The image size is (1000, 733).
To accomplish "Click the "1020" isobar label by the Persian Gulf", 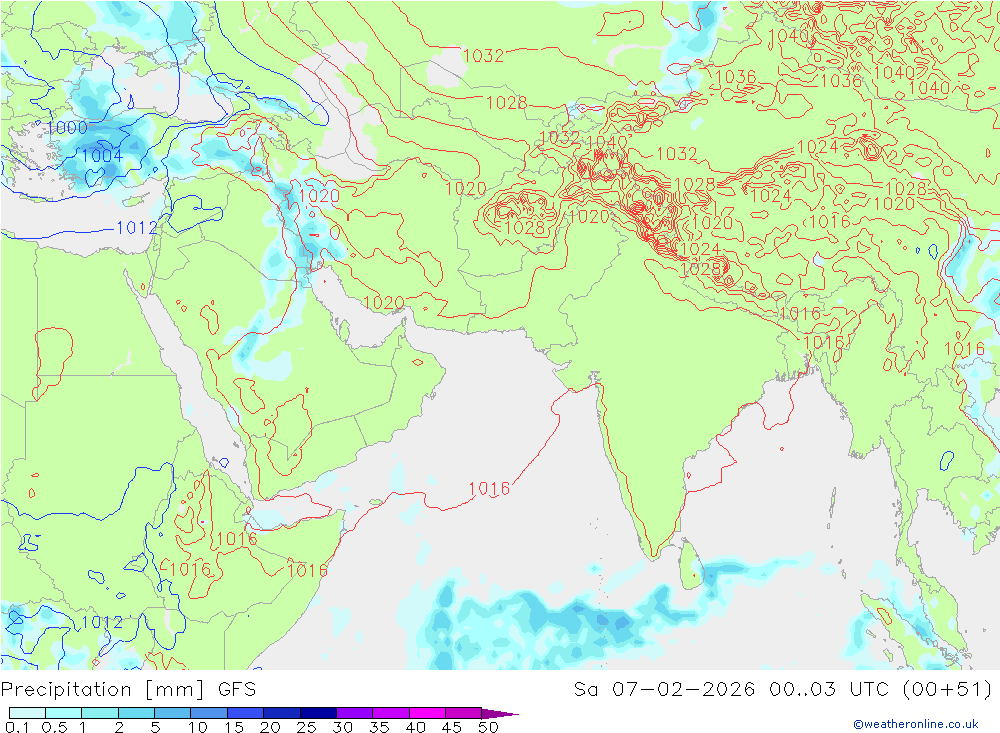I will tap(383, 302).
